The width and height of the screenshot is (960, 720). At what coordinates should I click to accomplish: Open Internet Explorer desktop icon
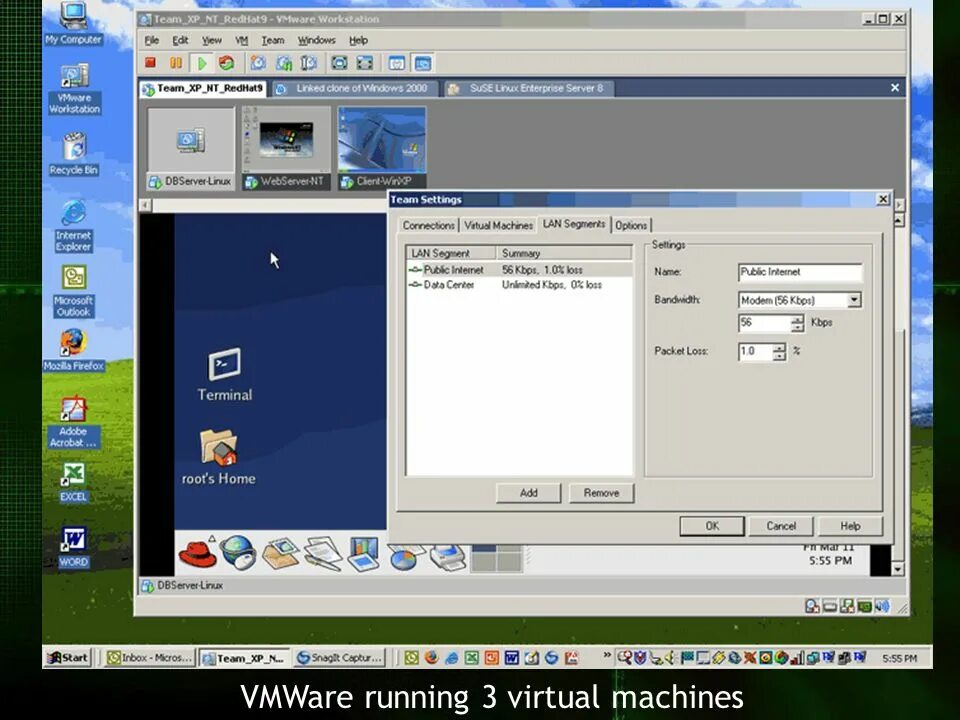(x=73, y=226)
